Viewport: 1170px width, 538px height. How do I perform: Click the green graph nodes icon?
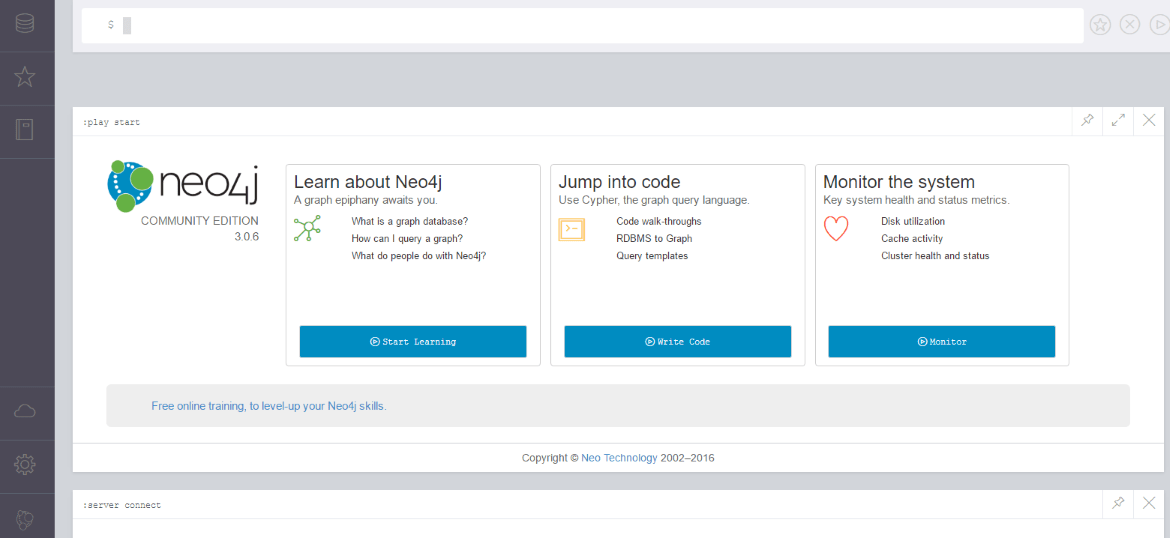pyautogui.click(x=307, y=228)
